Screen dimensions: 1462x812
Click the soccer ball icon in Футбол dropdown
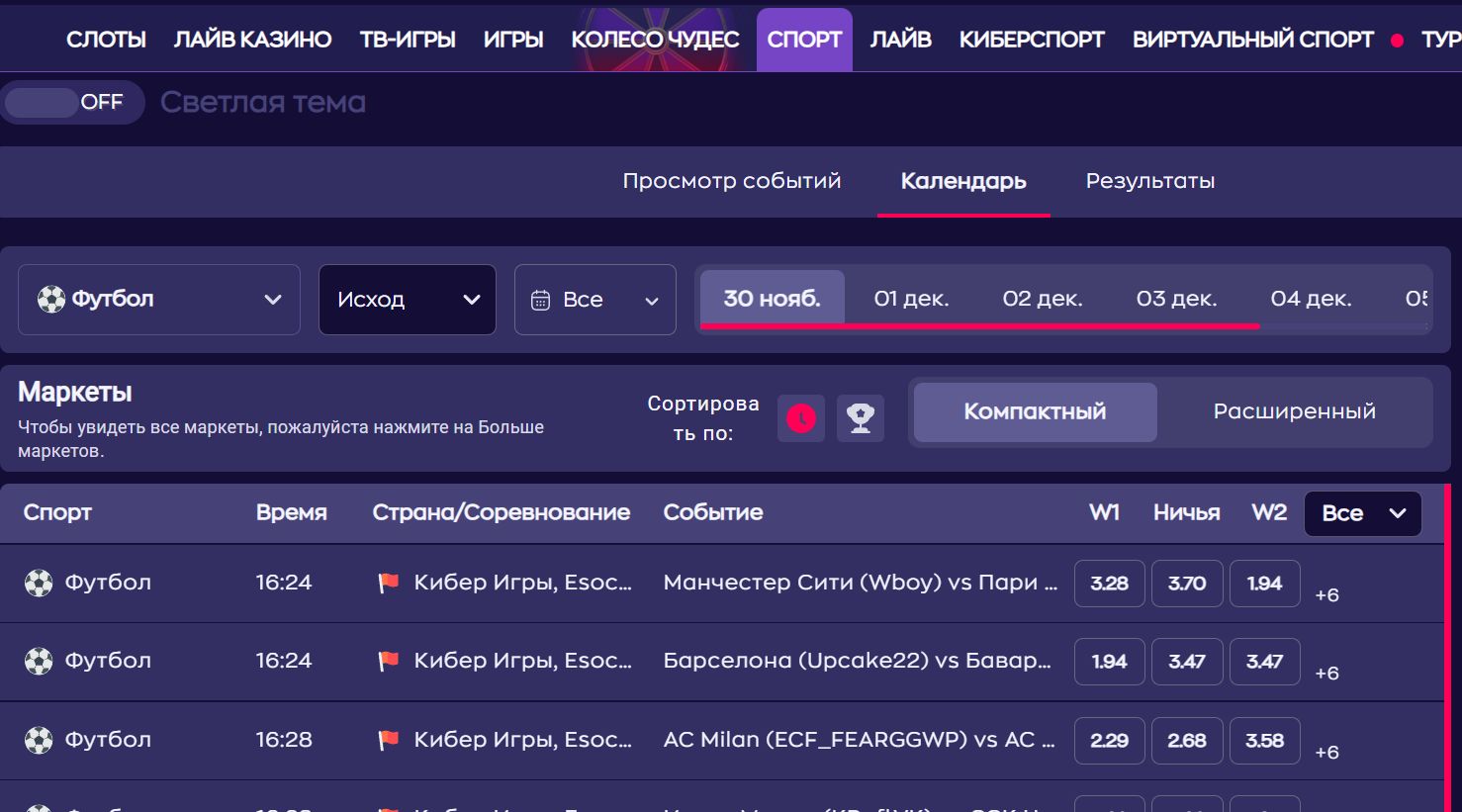point(51,299)
